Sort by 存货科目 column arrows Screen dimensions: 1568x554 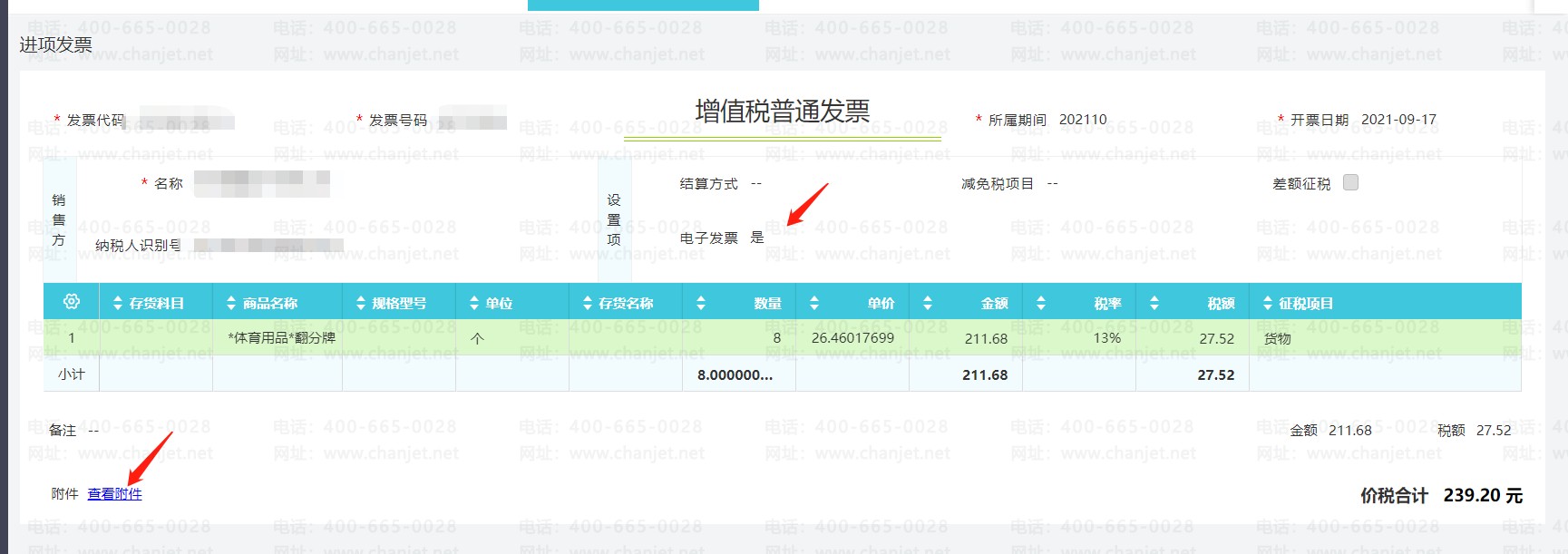(117, 304)
